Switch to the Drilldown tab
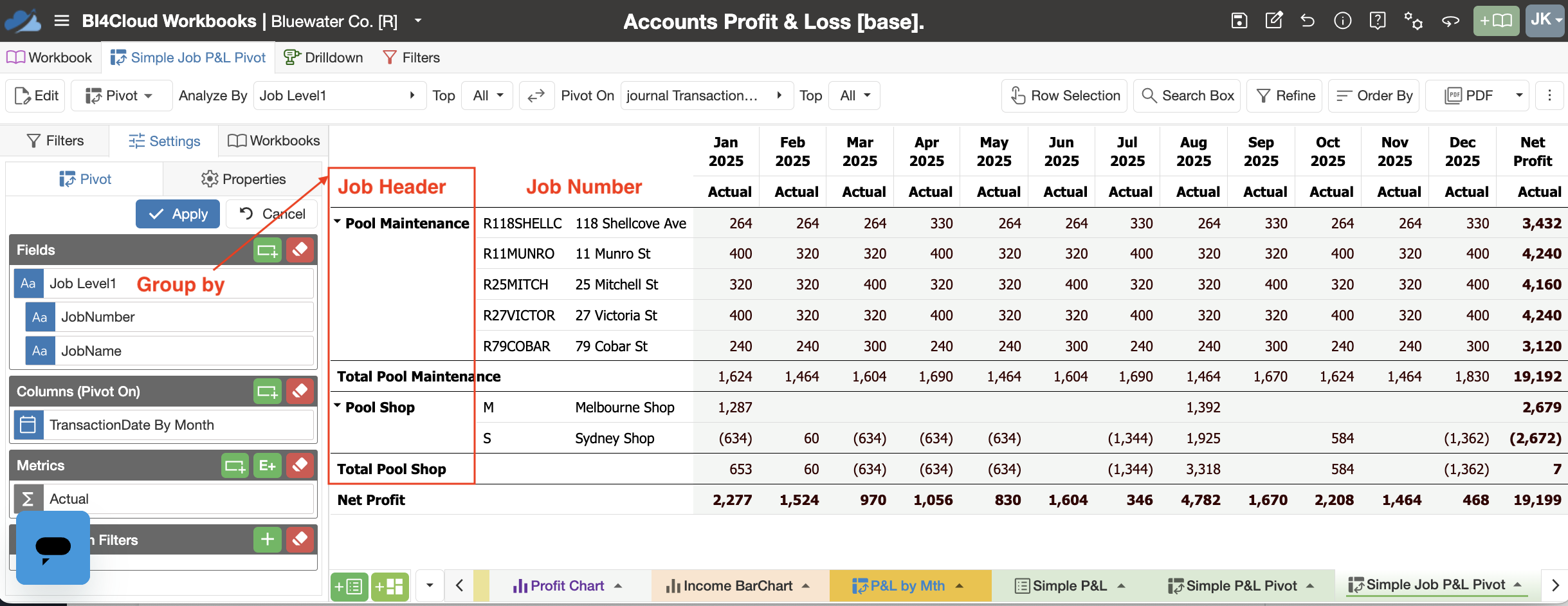The image size is (1568, 606). click(x=324, y=57)
